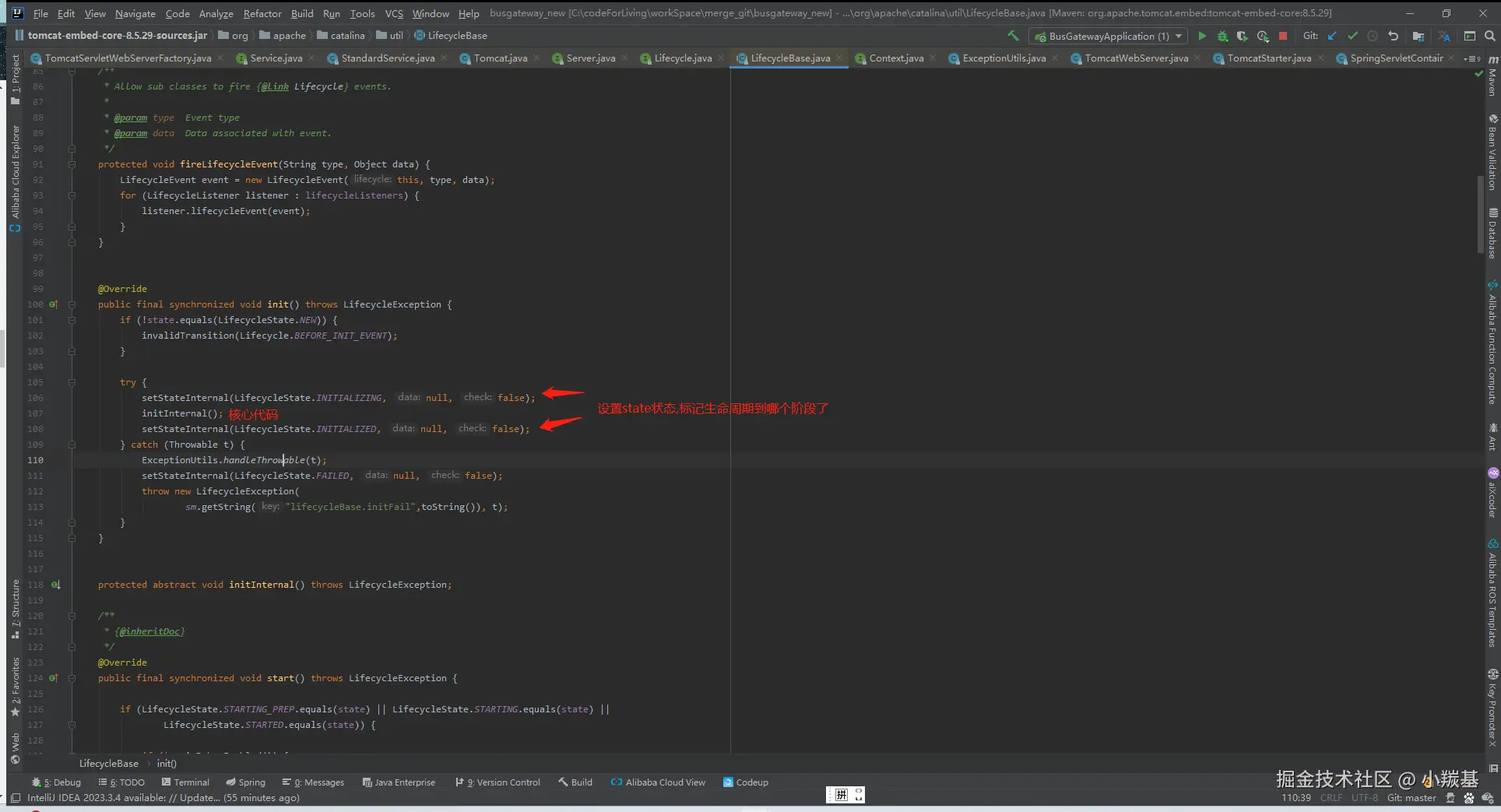This screenshot has width=1501, height=812.
Task: Open the Codeup tool window
Action: pyautogui.click(x=746, y=782)
